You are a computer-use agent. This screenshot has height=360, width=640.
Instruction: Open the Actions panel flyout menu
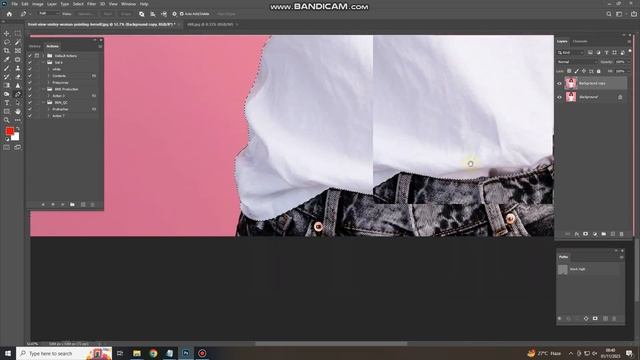pos(100,46)
